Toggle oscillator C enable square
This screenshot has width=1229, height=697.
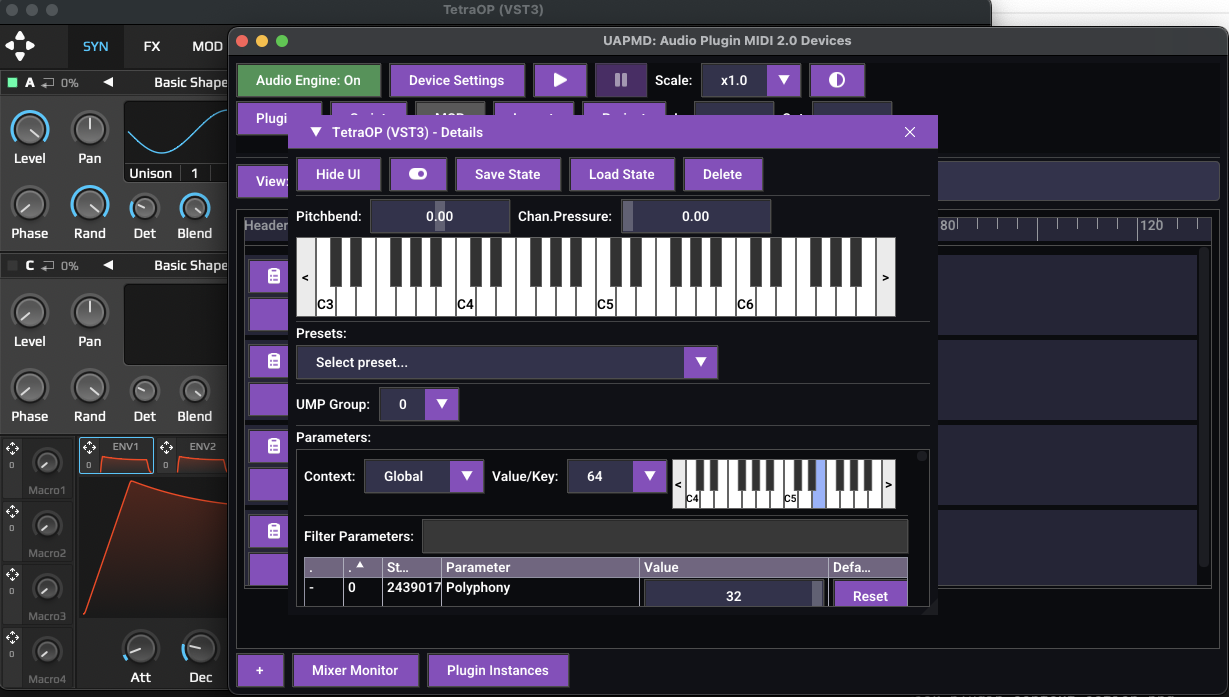click(13, 266)
